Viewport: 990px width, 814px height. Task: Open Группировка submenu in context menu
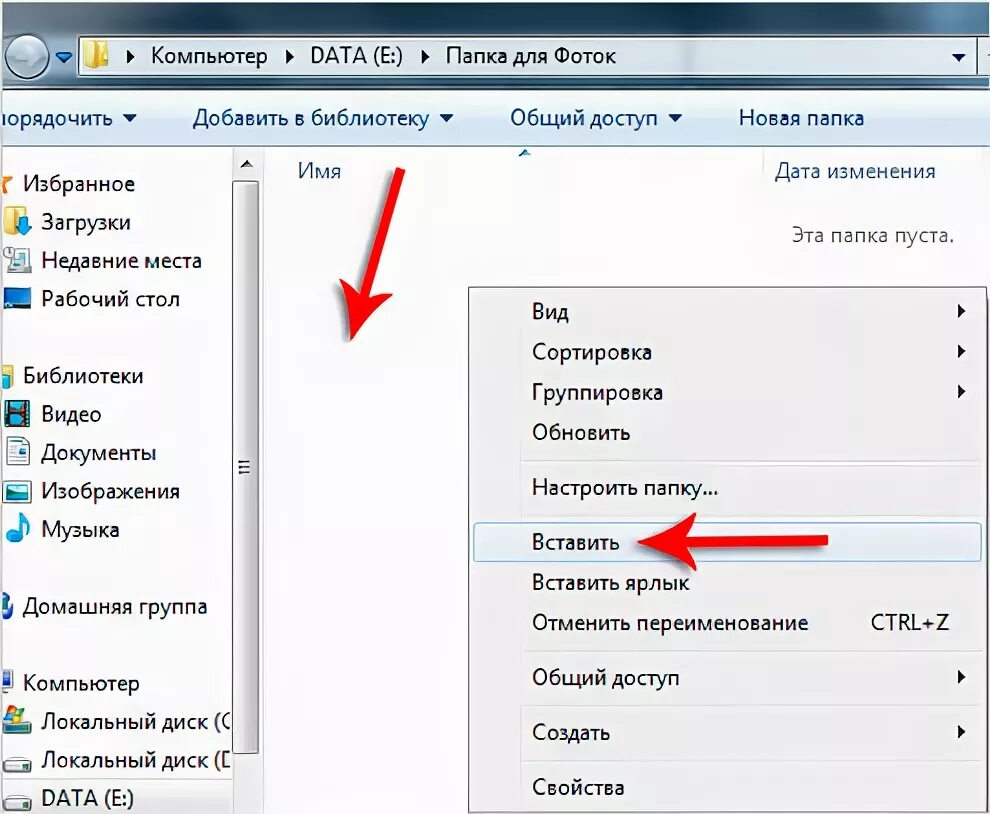click(x=727, y=392)
